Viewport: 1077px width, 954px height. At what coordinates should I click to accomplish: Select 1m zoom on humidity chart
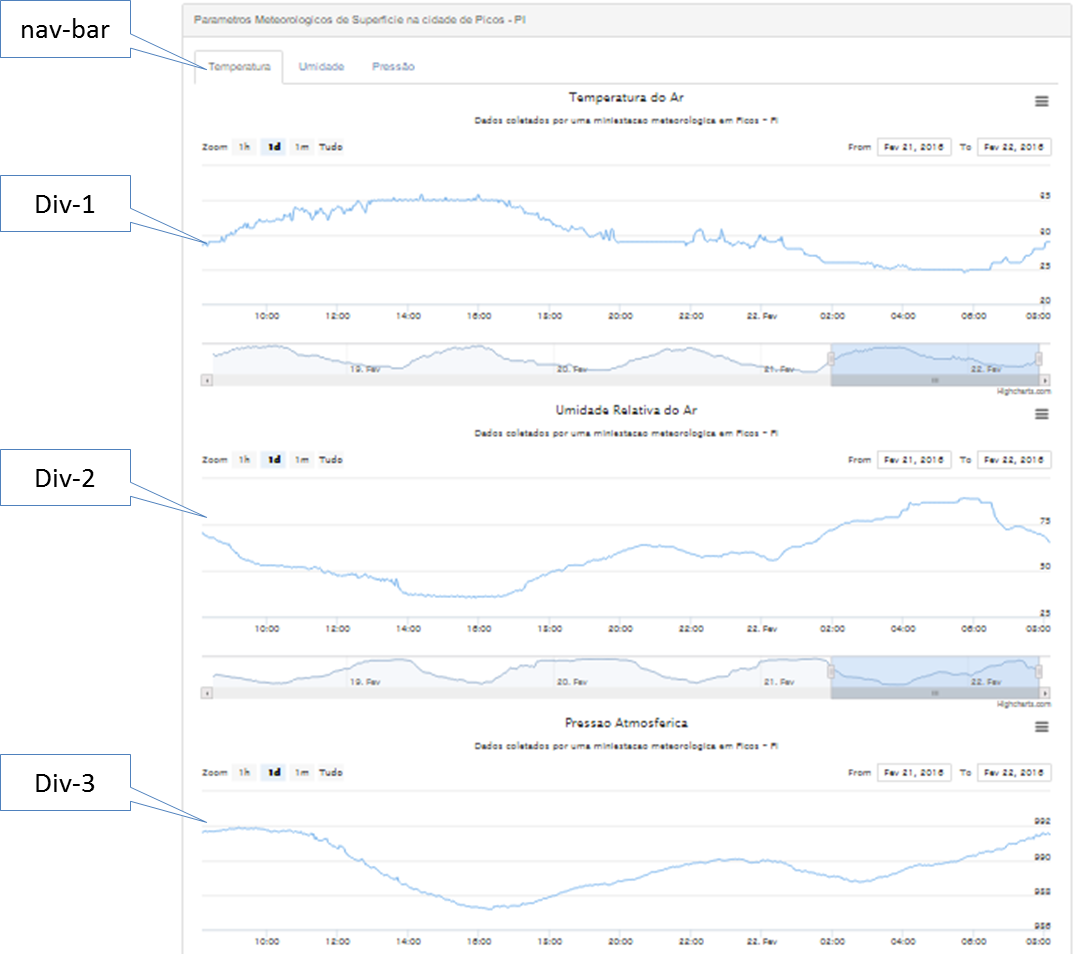point(302,459)
